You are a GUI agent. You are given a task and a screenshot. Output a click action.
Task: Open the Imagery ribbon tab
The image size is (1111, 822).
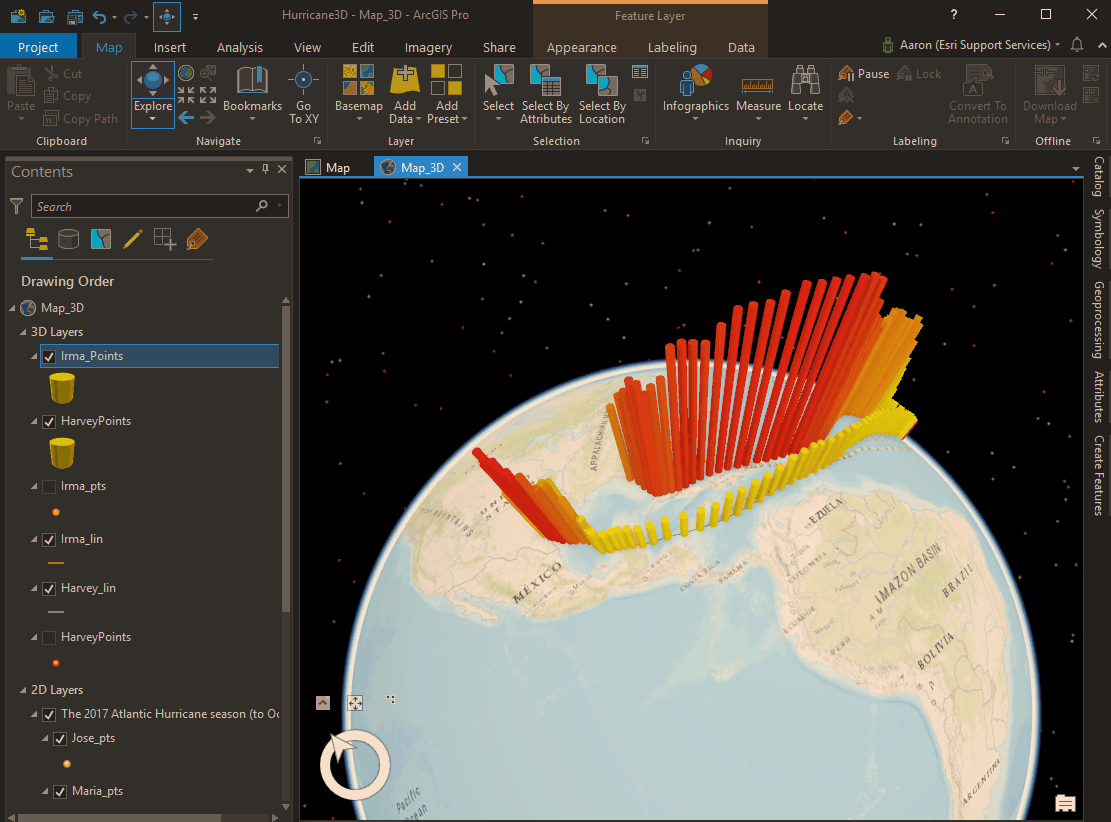(428, 47)
